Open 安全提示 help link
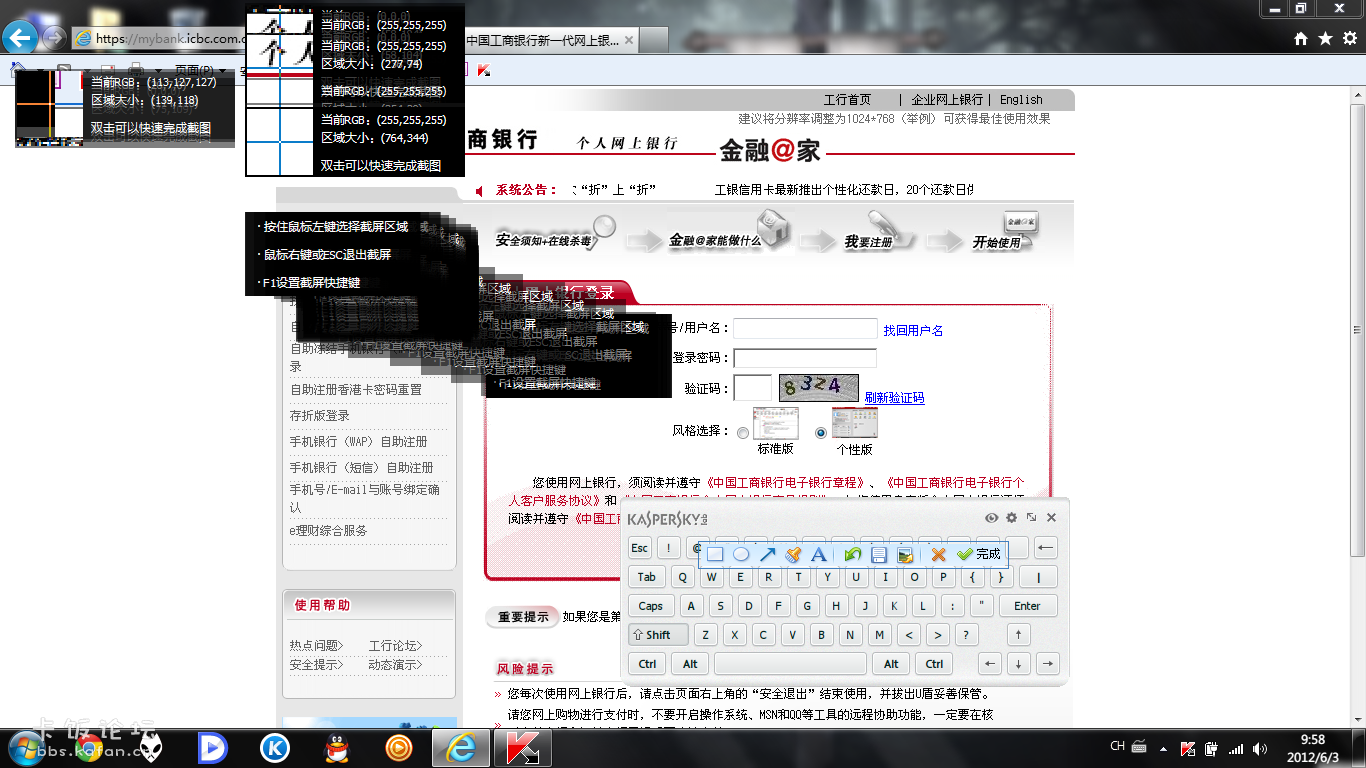Screen dimensions: 1366x768 coord(316,664)
